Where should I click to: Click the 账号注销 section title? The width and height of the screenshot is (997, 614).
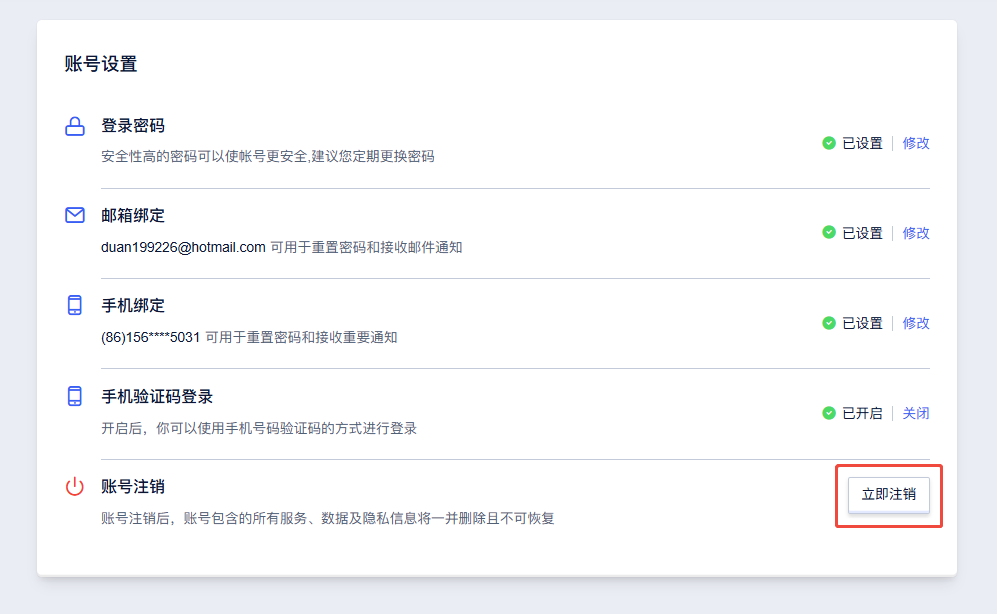(133, 487)
